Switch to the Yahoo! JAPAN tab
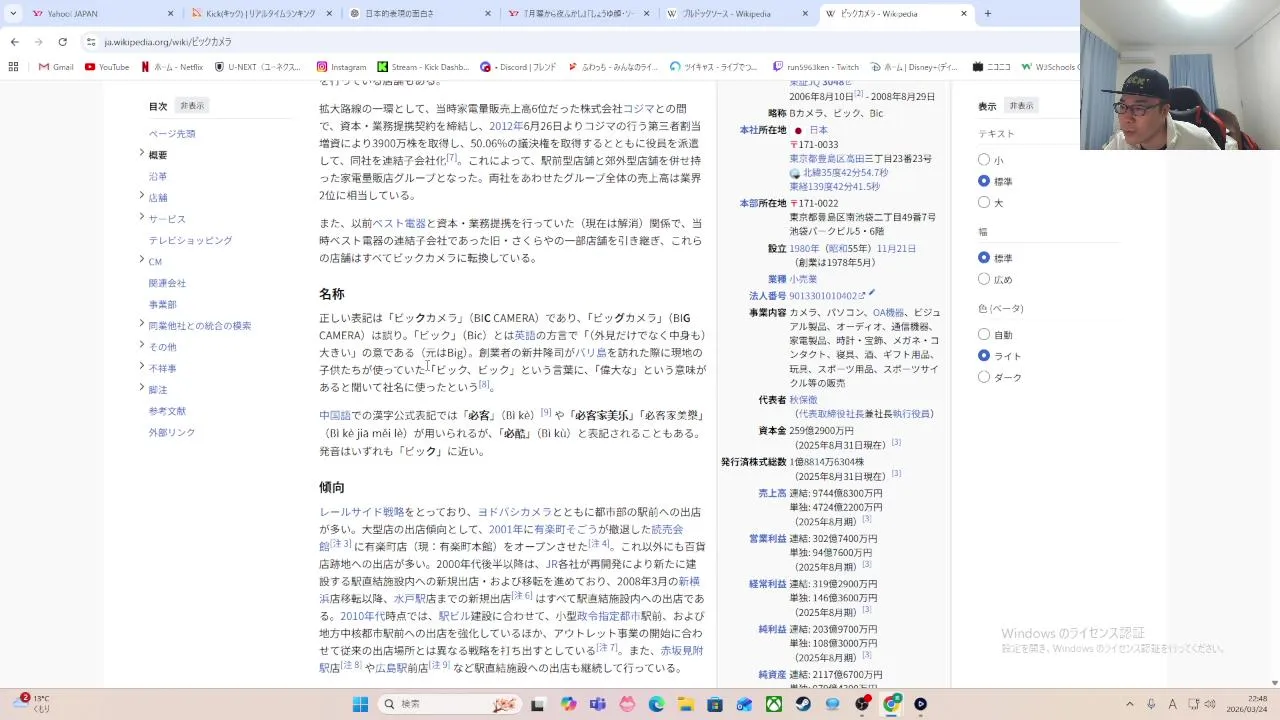Screen dimensions: 1280x720 tap(102, 14)
